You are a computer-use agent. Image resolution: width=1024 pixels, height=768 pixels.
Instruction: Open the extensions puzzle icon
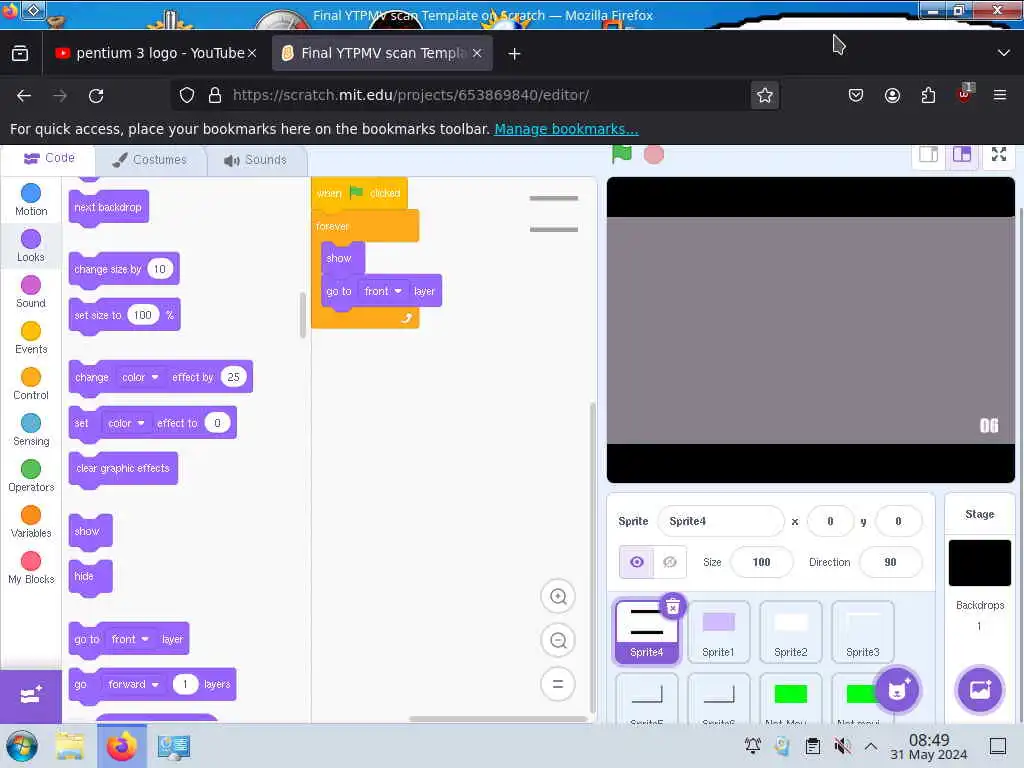coord(928,95)
